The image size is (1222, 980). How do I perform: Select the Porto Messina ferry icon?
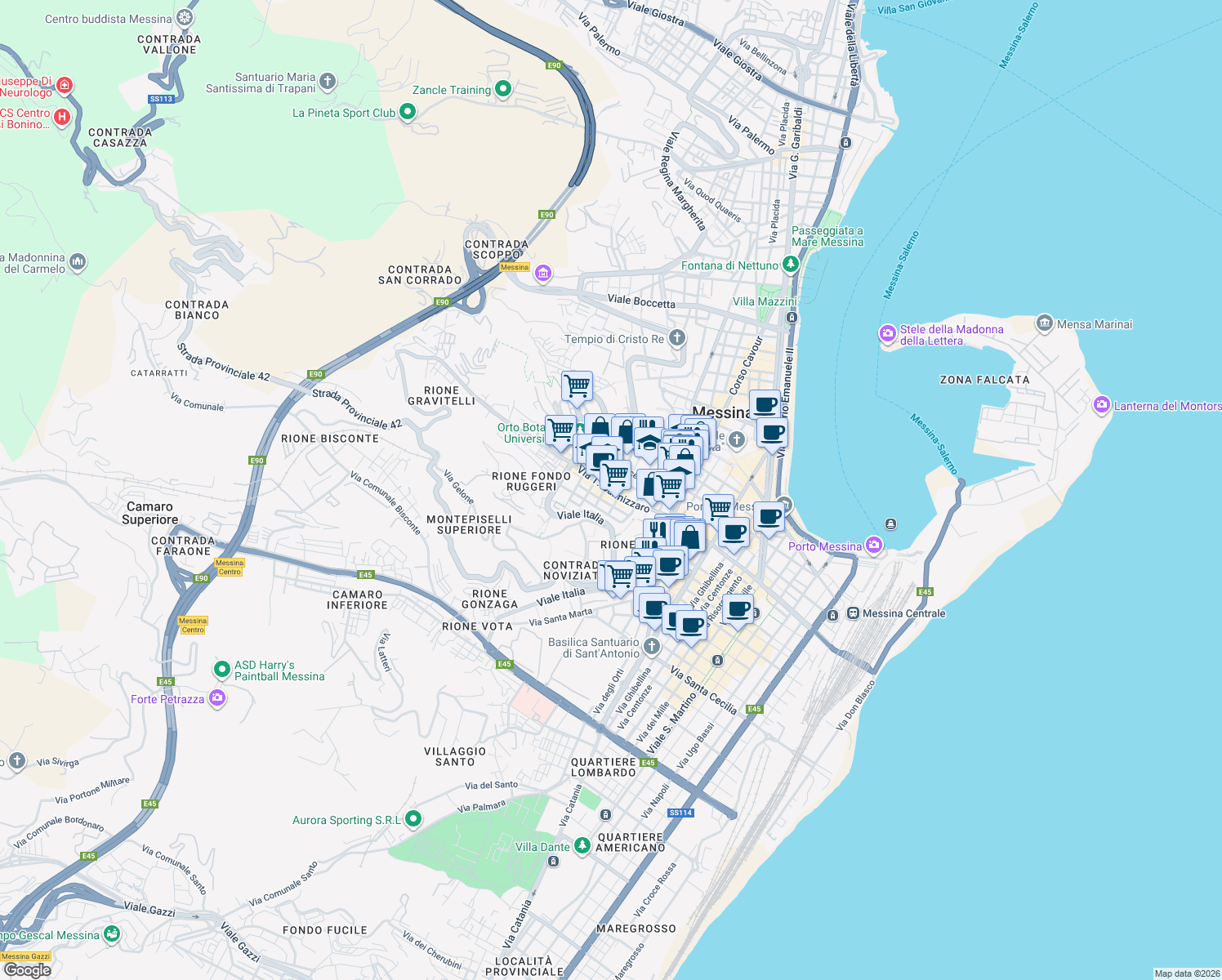[874, 545]
